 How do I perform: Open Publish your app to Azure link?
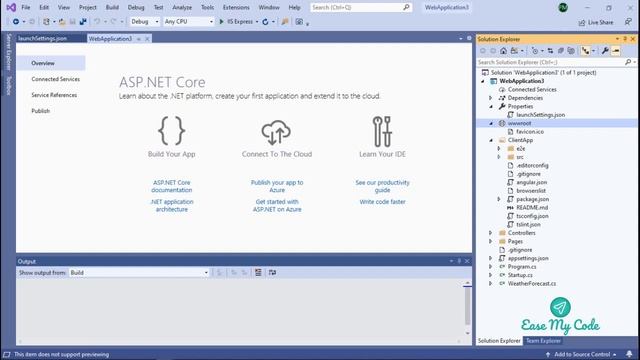(277, 186)
